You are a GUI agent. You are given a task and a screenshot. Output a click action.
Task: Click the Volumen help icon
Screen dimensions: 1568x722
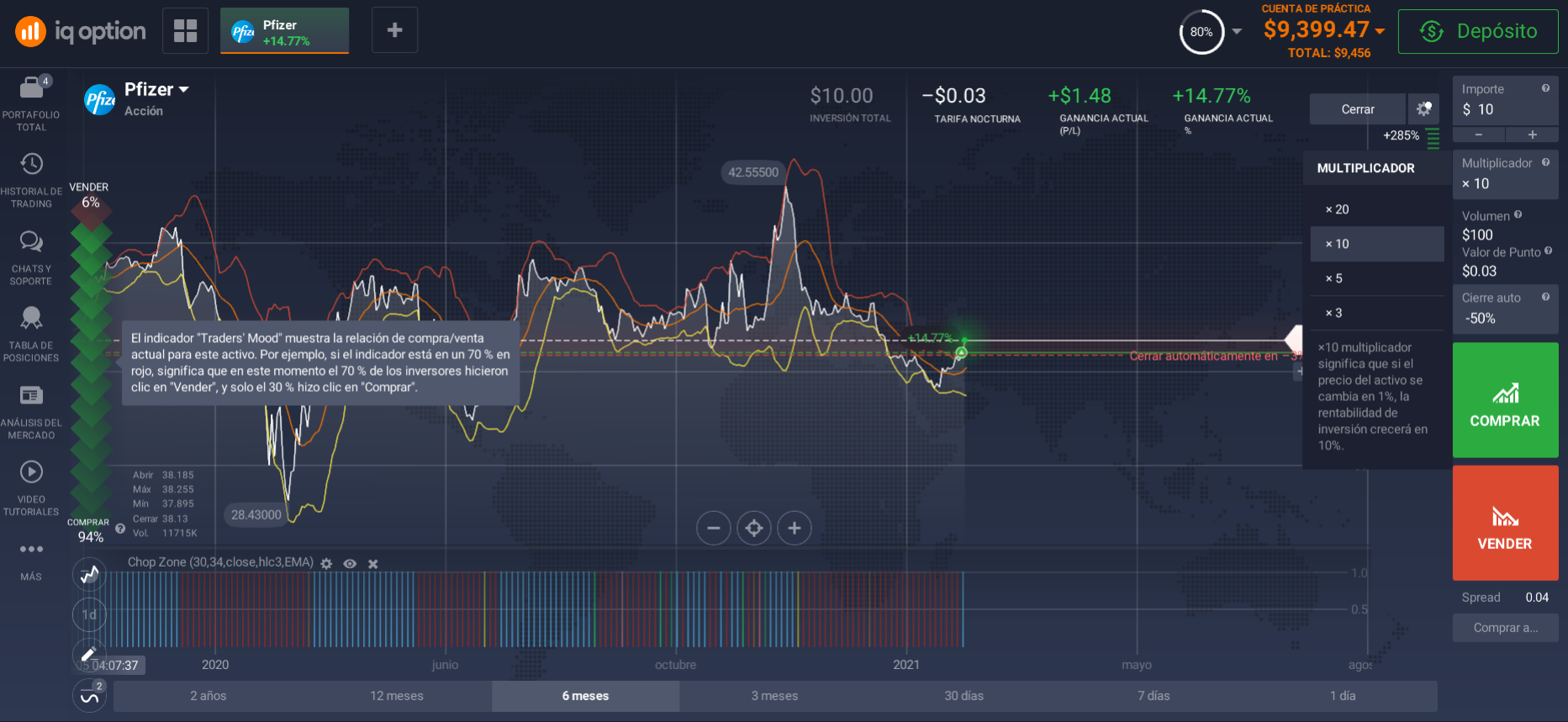click(x=1518, y=214)
